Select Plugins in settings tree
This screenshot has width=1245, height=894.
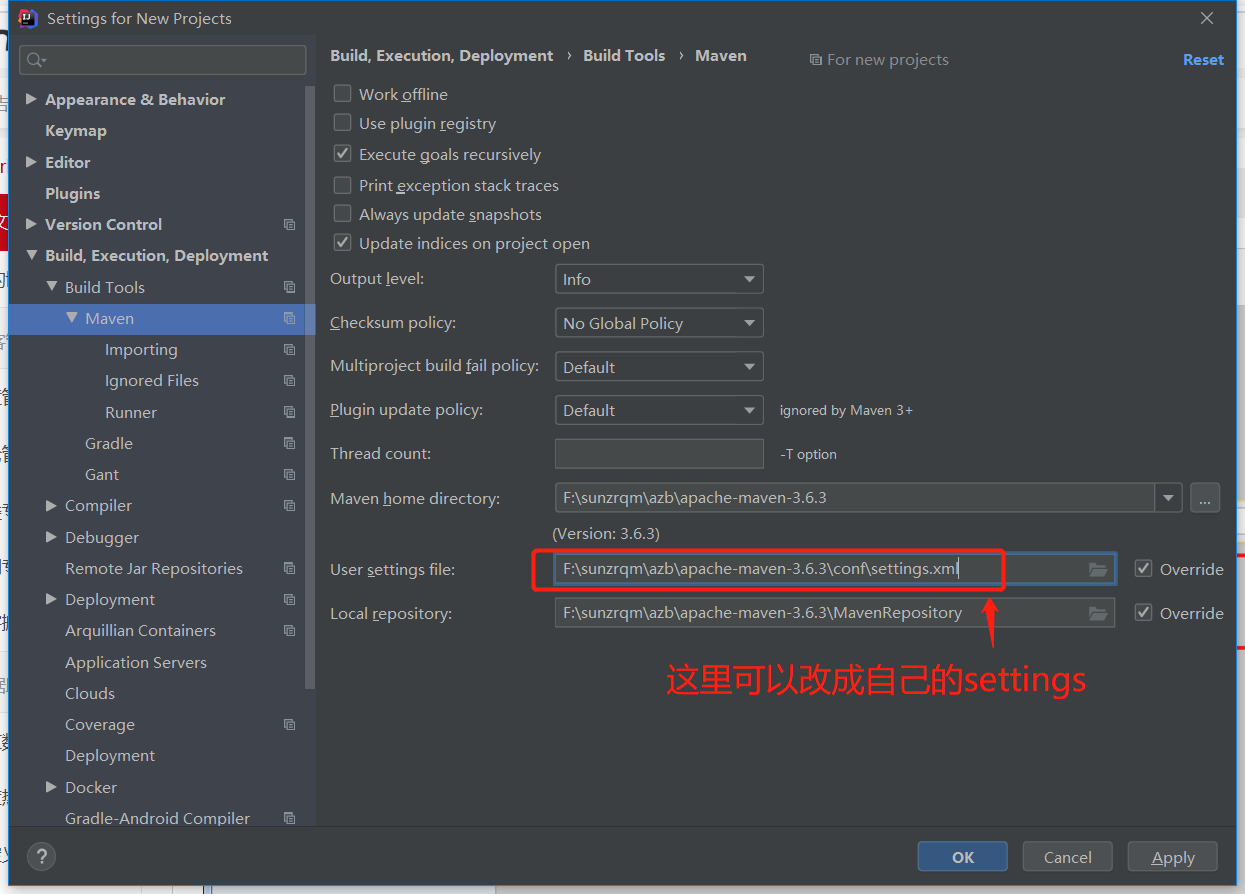tap(73, 193)
